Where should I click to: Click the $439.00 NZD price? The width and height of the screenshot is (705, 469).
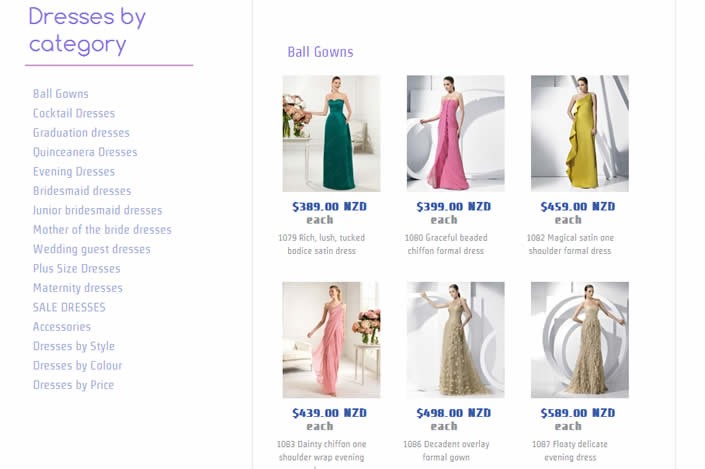pyautogui.click(x=330, y=413)
